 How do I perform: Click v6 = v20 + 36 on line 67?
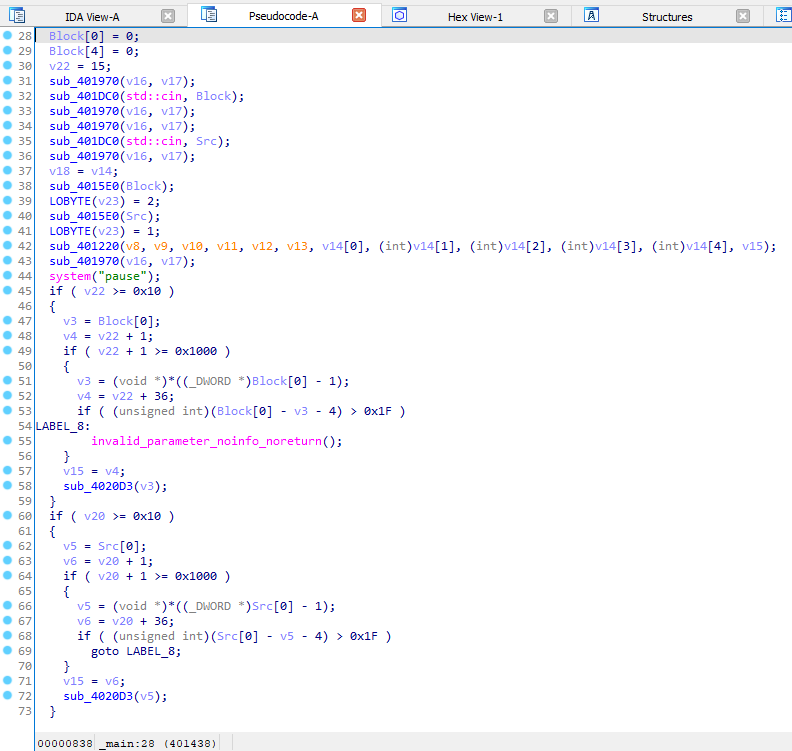coord(125,621)
